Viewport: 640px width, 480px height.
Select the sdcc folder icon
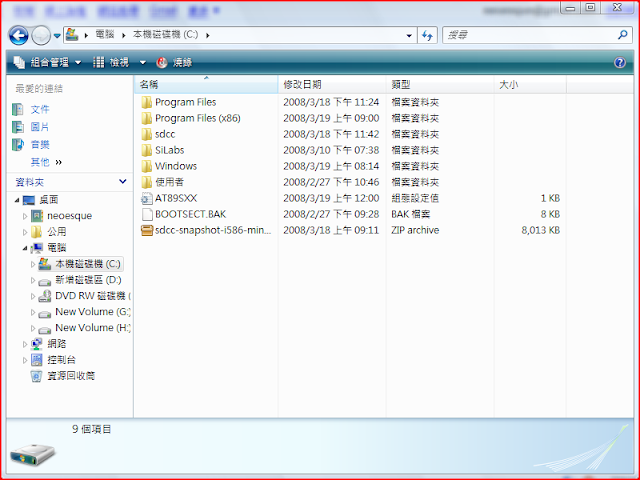147,134
